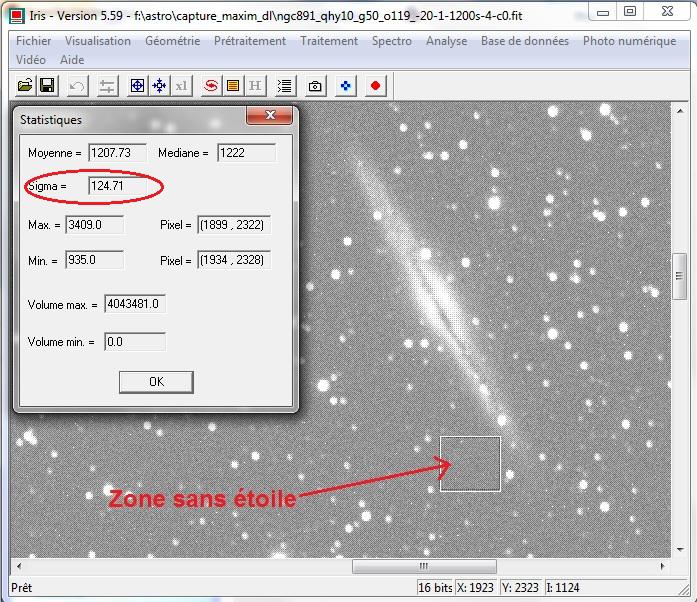This screenshot has height=602, width=697.
Task: Click the 'Prêt' status text
Action: 21,588
